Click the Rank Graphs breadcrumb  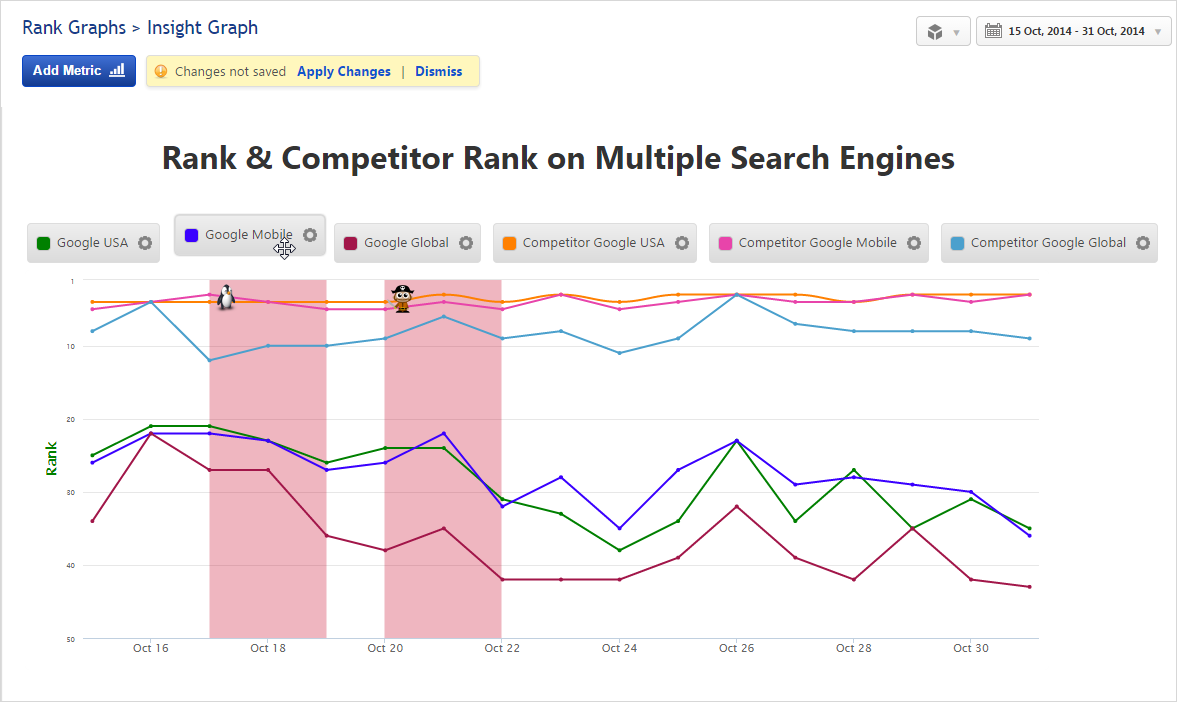pyautogui.click(x=75, y=28)
